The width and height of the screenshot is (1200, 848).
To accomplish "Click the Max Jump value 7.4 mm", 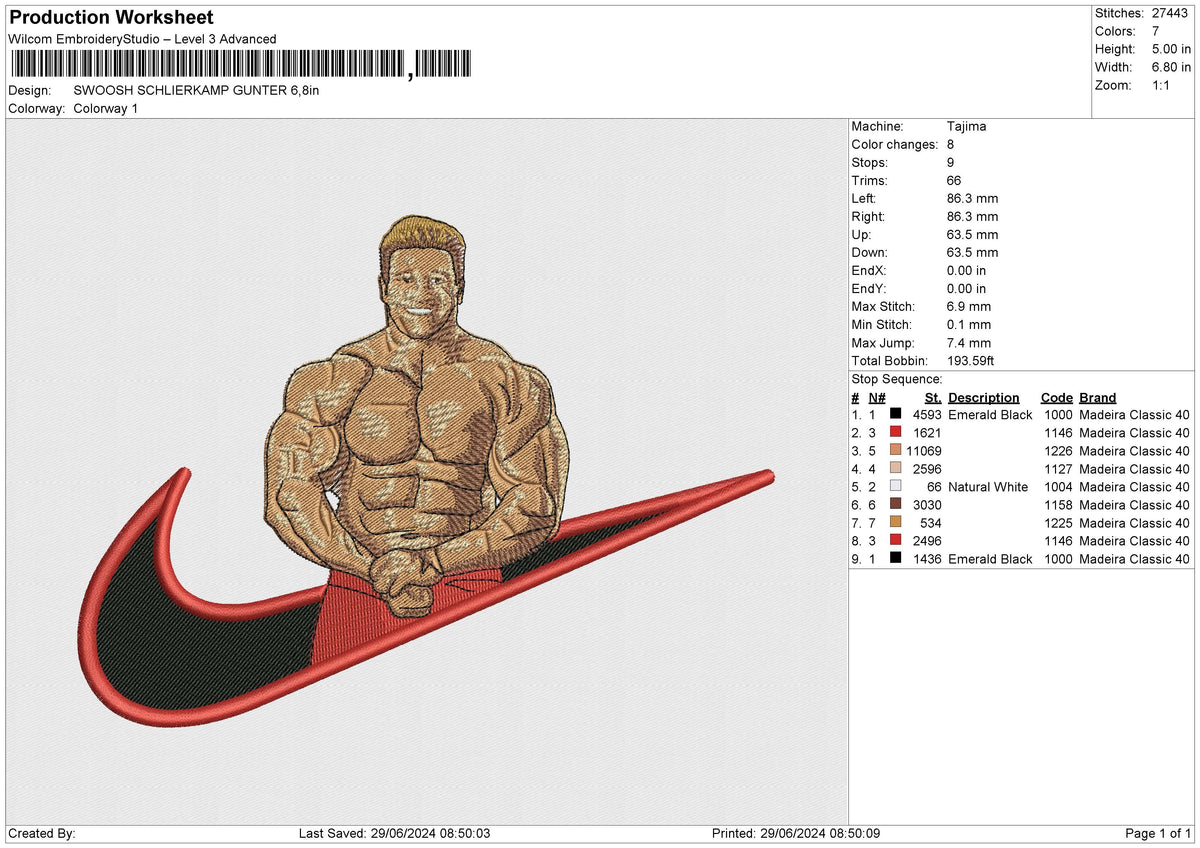I will click(969, 343).
